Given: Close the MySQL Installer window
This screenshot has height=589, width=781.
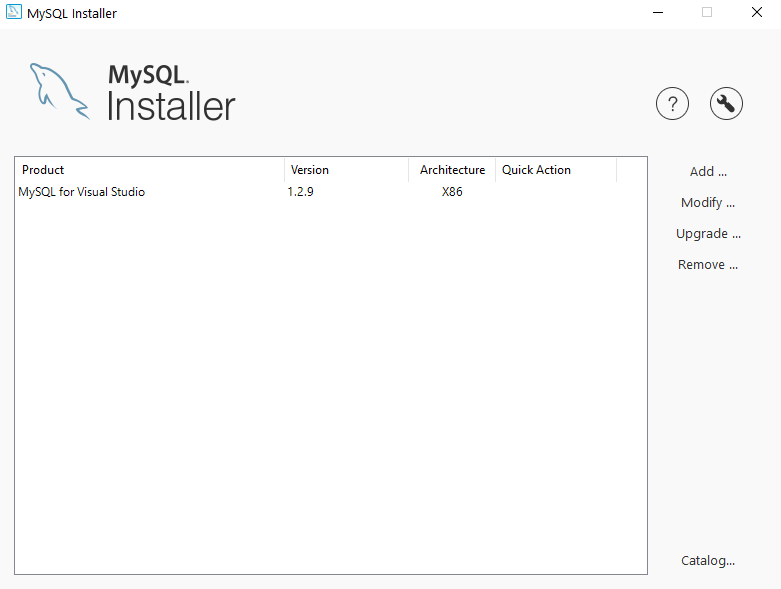Looking at the screenshot, I should pos(756,13).
